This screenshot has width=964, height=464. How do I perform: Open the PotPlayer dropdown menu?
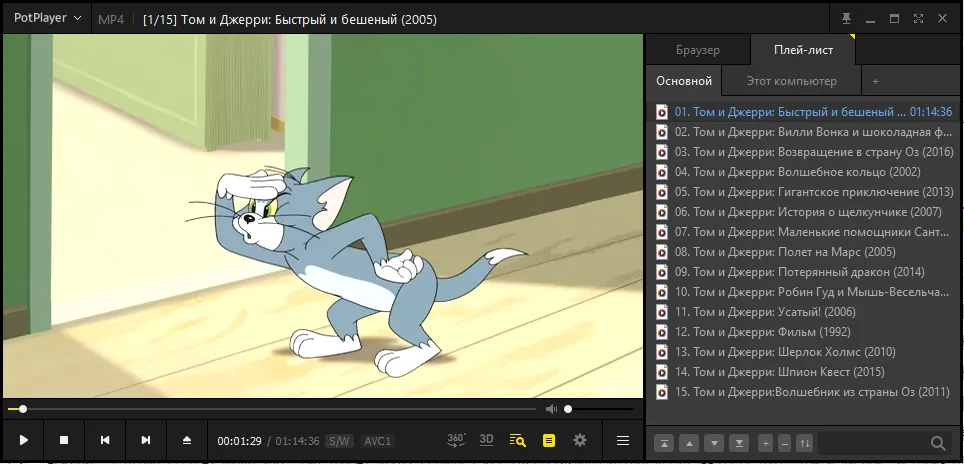[47, 18]
